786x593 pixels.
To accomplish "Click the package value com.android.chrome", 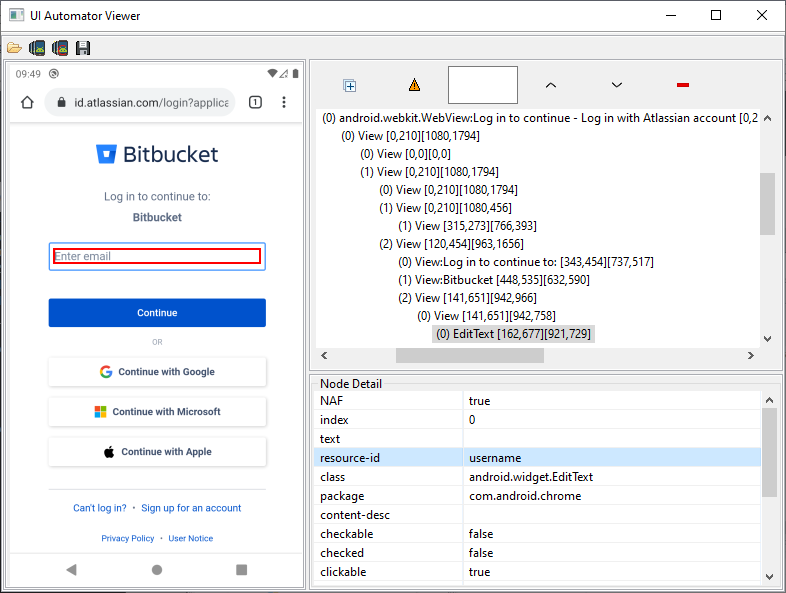I will click(525, 496).
